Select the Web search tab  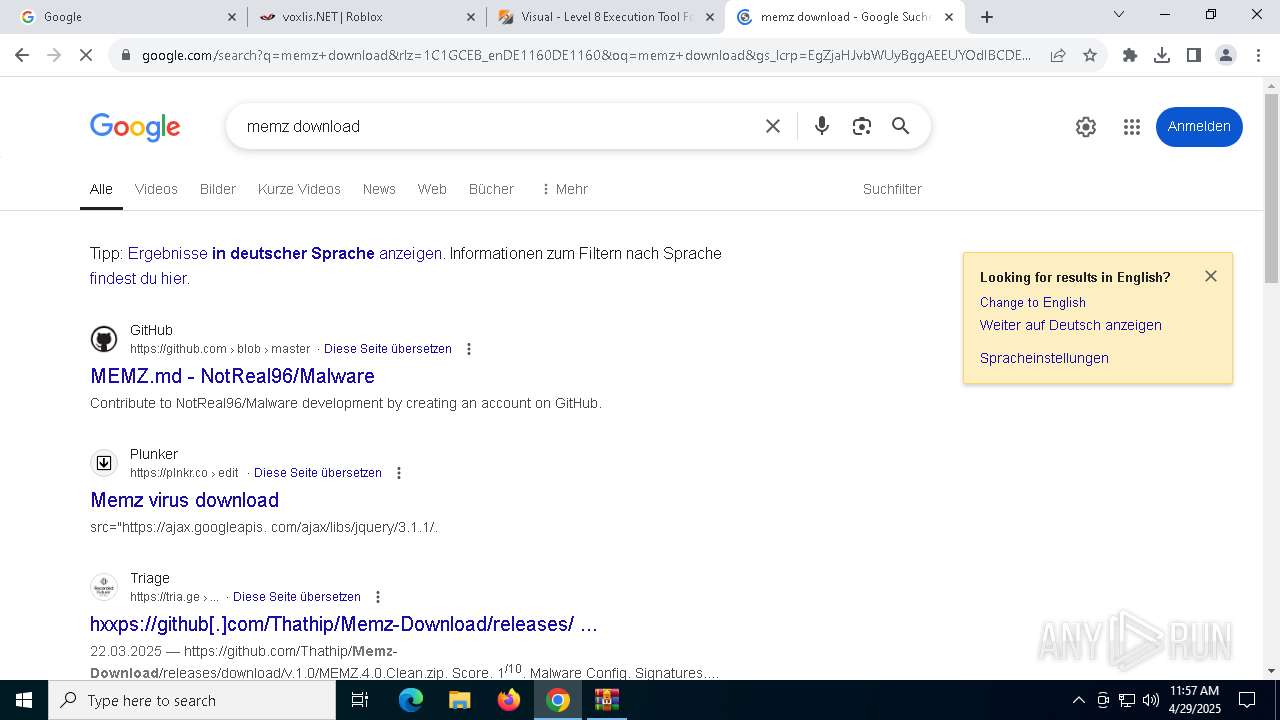[x=432, y=189]
